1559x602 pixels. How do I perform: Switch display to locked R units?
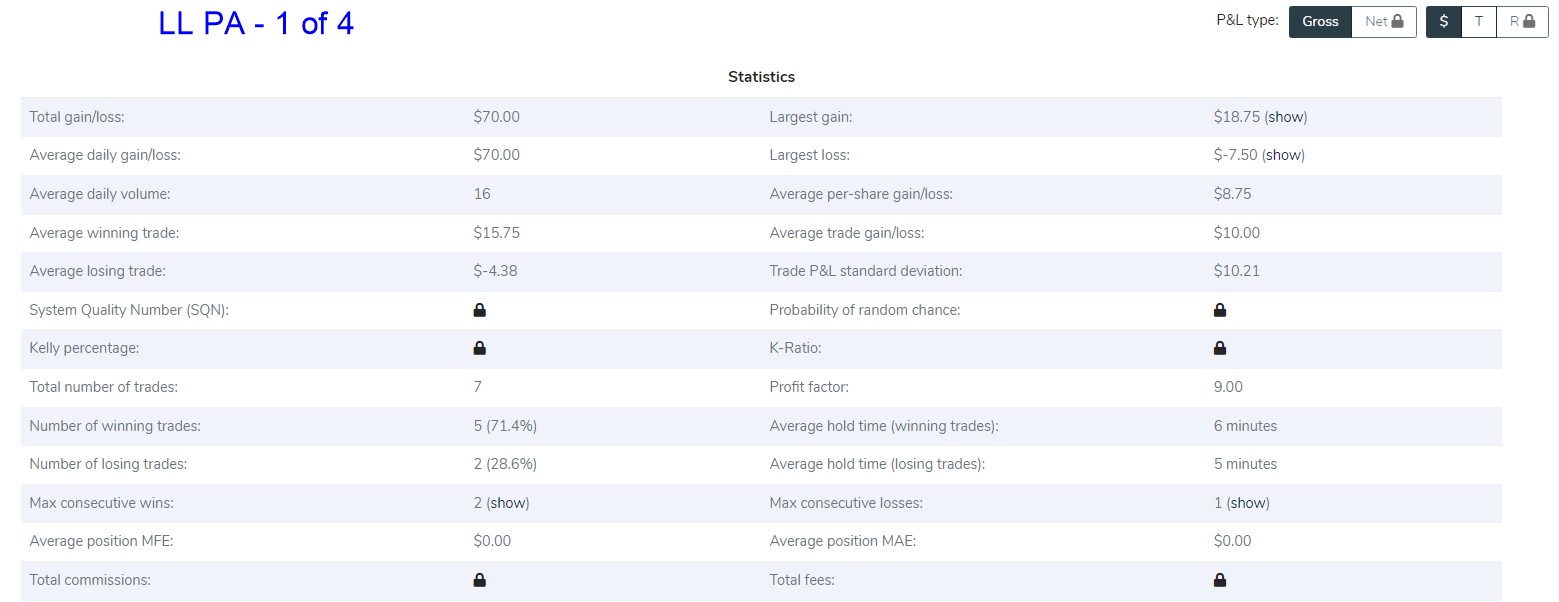pyautogui.click(x=1522, y=21)
